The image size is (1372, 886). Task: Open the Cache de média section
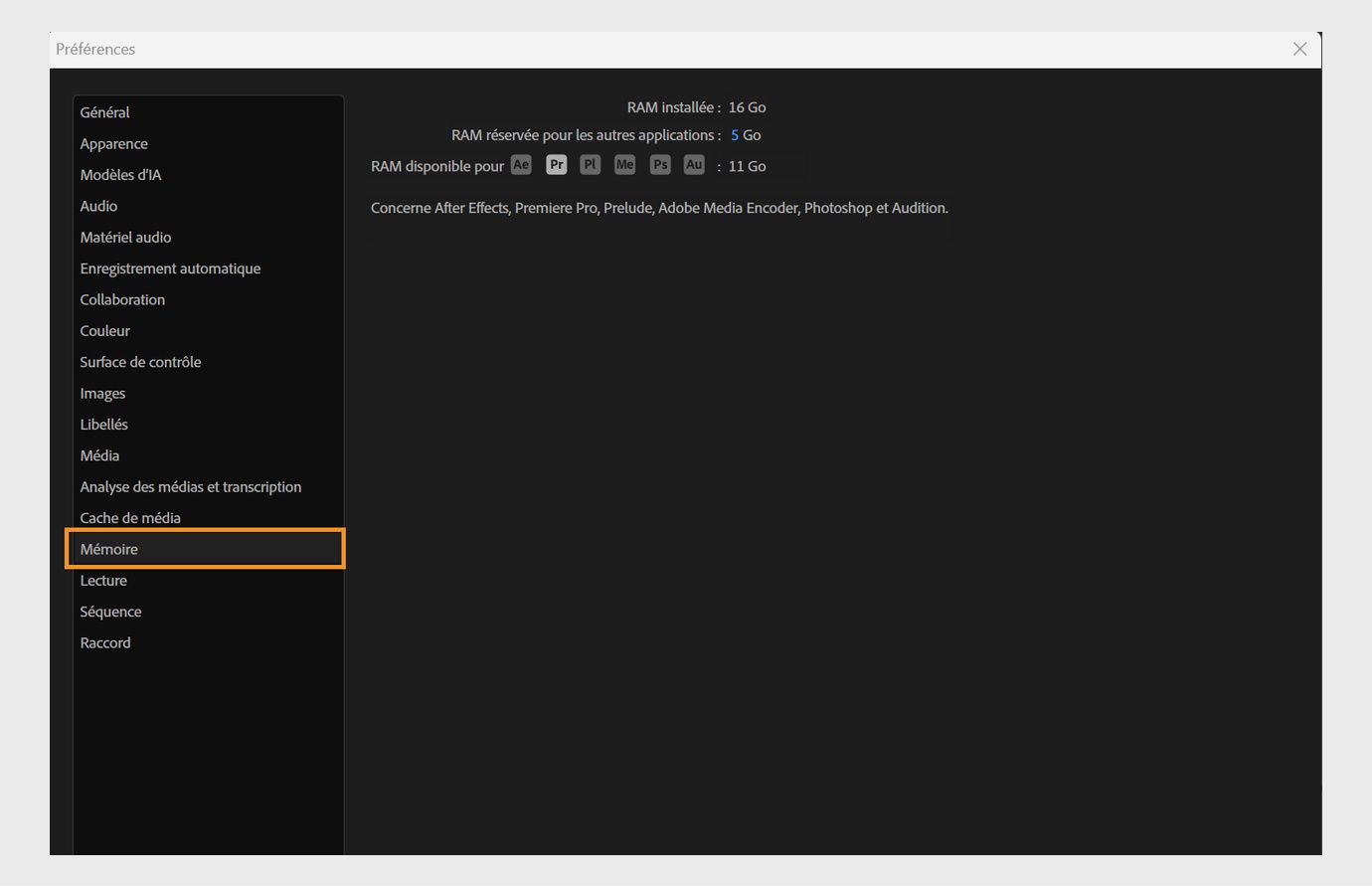tap(130, 517)
